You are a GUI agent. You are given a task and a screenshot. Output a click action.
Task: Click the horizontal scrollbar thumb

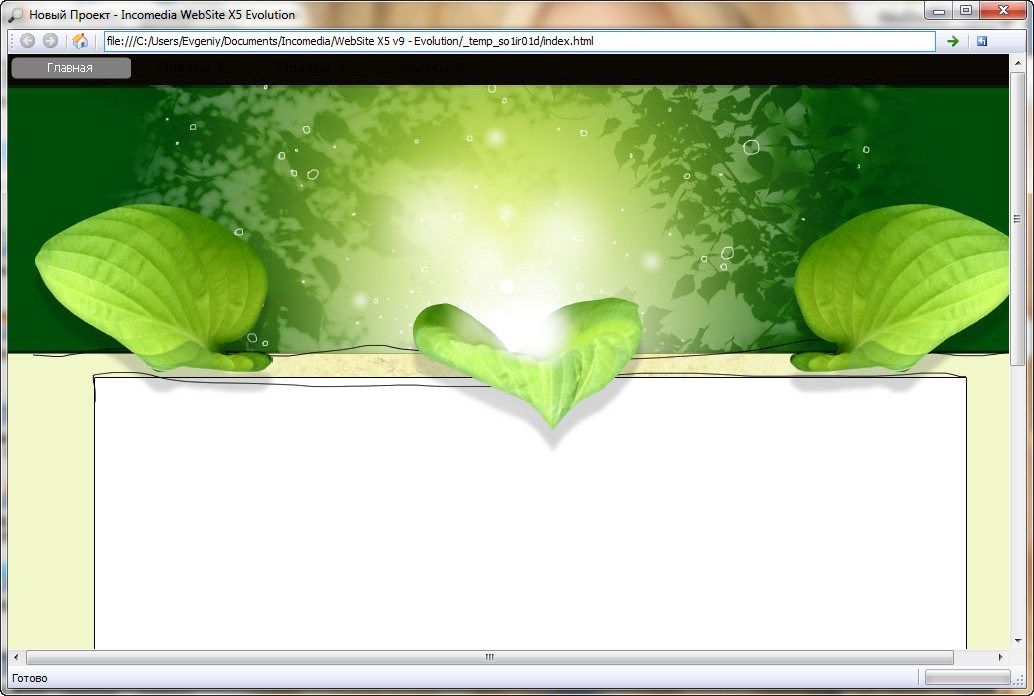[489, 657]
